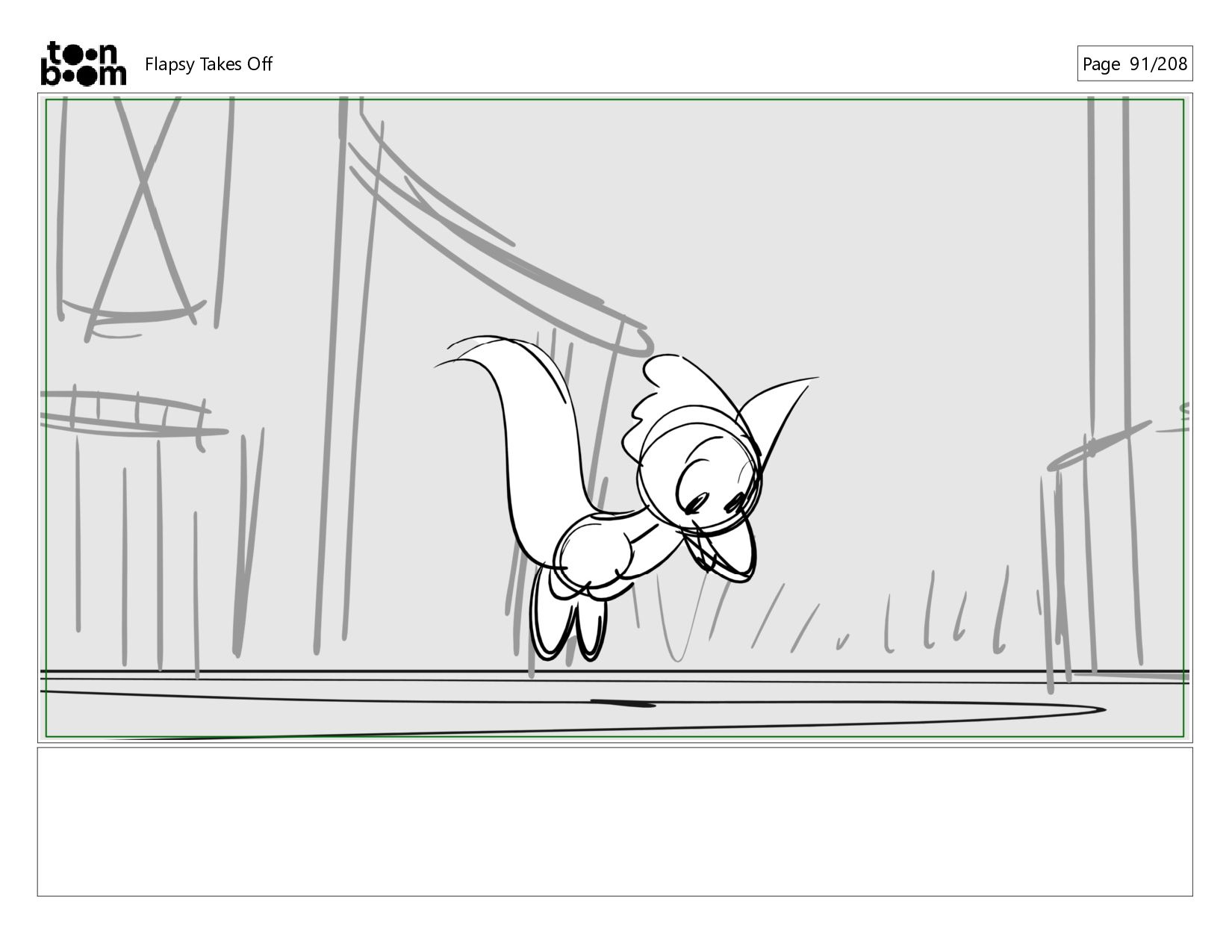Viewport: 1232px width, 952px height.
Task: Click the 'Flapsy Takes Off' title text
Action: (208, 64)
